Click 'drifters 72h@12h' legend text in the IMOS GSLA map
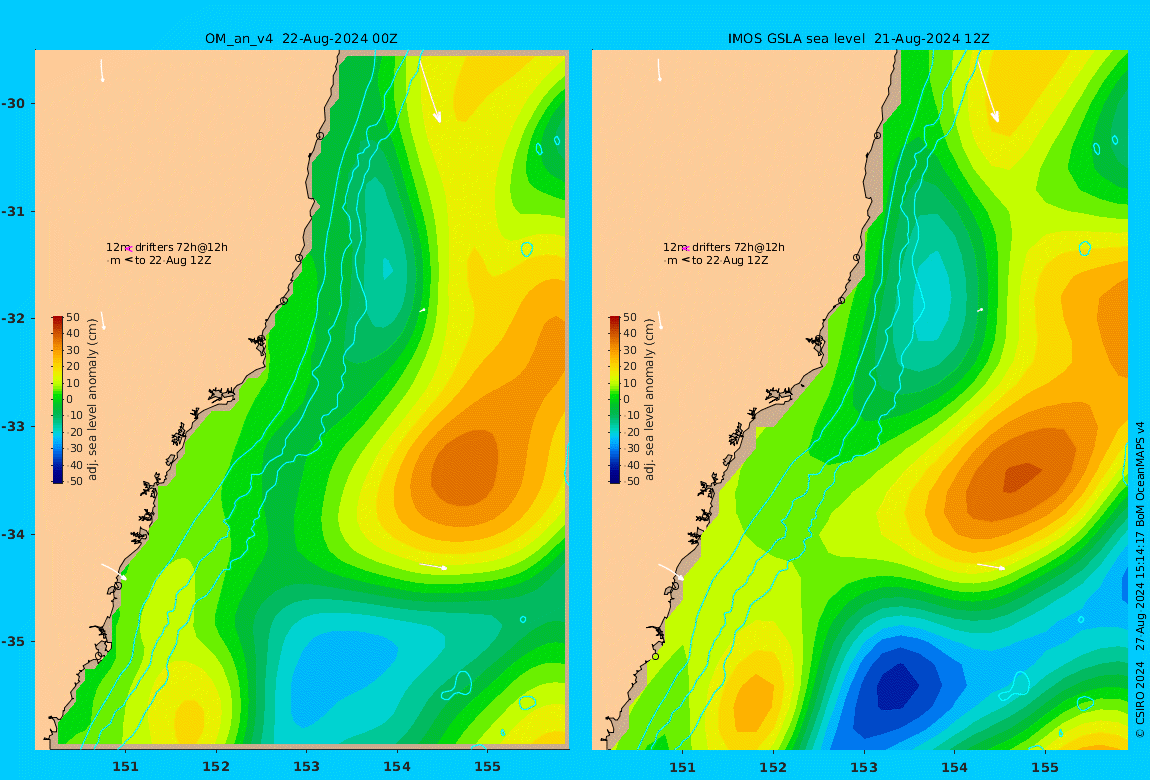This screenshot has height=780, width=1150. click(739, 247)
